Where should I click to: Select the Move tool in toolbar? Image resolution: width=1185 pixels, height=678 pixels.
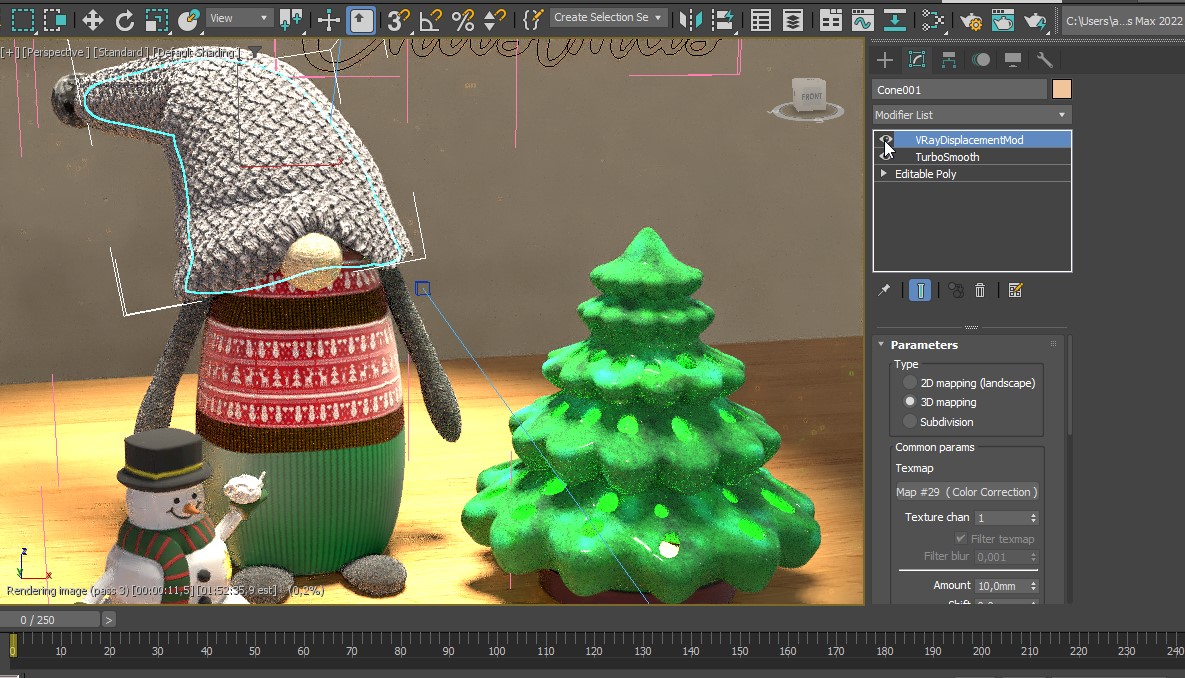[92, 19]
